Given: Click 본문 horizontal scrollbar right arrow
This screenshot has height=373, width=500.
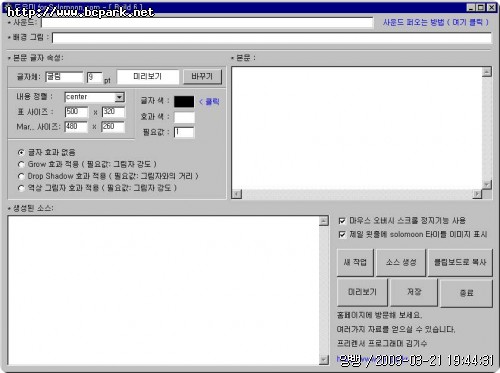Looking at the screenshot, I should pos(477,194).
